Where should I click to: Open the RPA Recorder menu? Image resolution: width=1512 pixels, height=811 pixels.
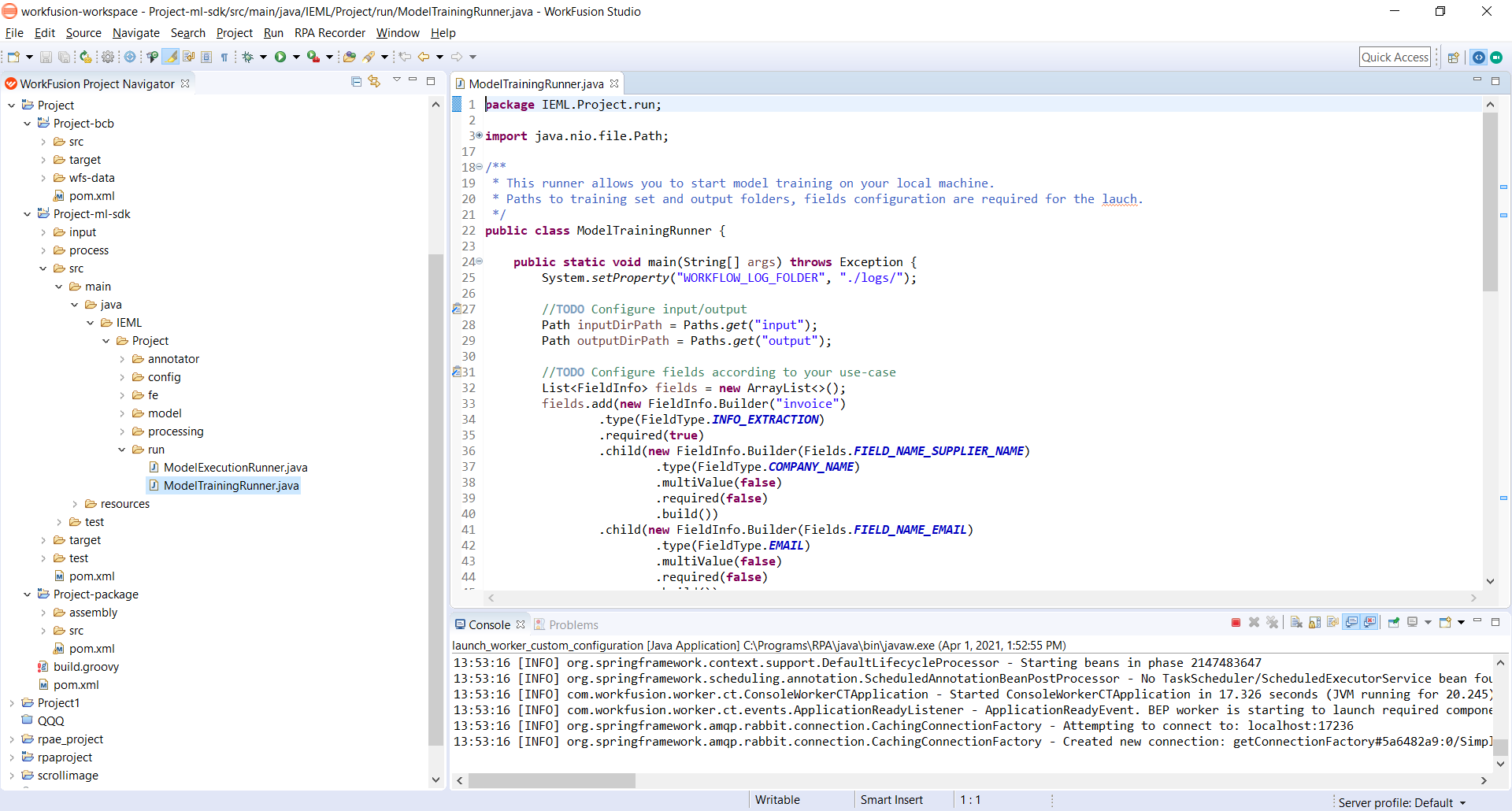[x=330, y=33]
